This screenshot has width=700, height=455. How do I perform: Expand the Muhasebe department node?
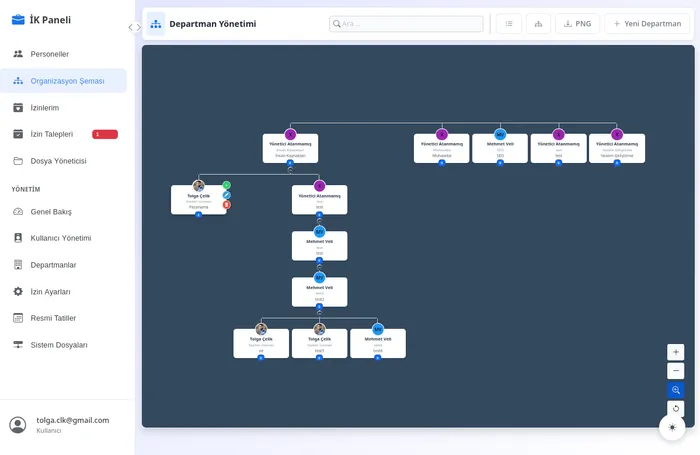(441, 163)
